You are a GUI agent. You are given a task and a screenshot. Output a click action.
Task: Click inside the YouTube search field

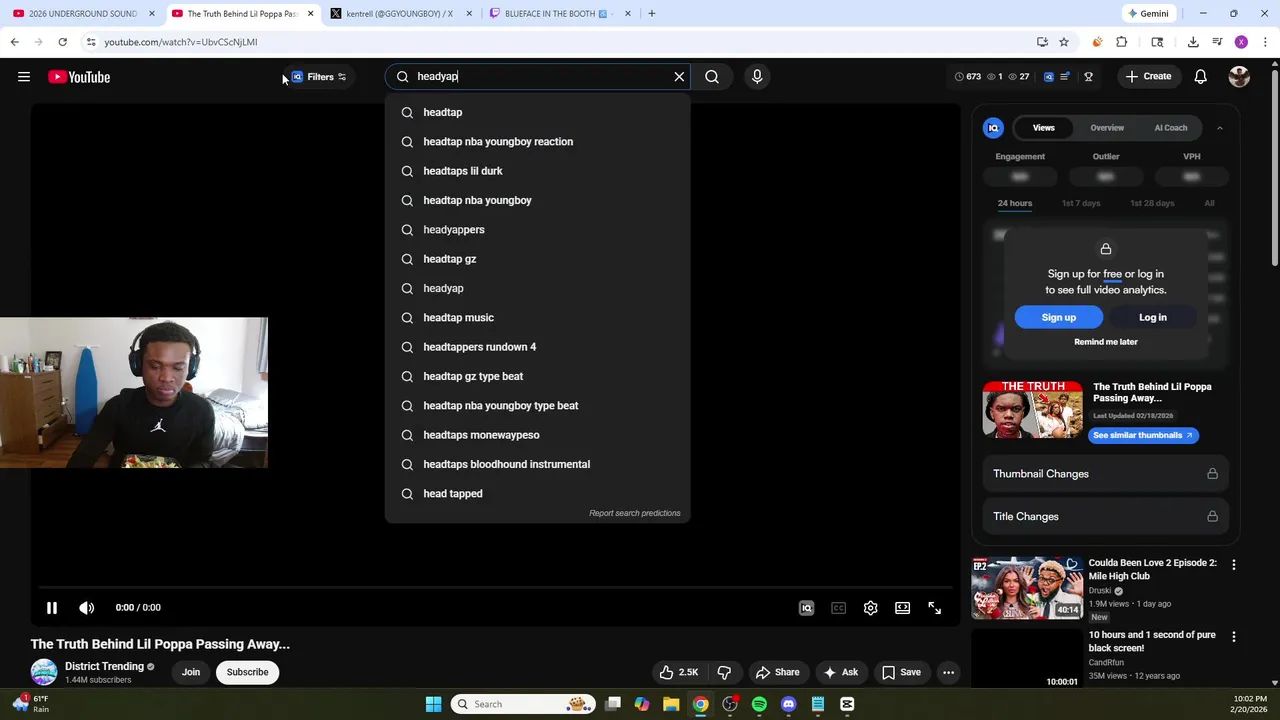point(540,76)
